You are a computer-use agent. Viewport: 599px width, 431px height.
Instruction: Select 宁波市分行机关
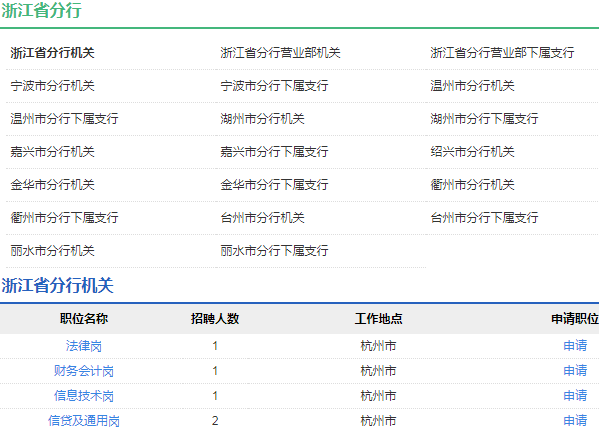pyautogui.click(x=52, y=86)
